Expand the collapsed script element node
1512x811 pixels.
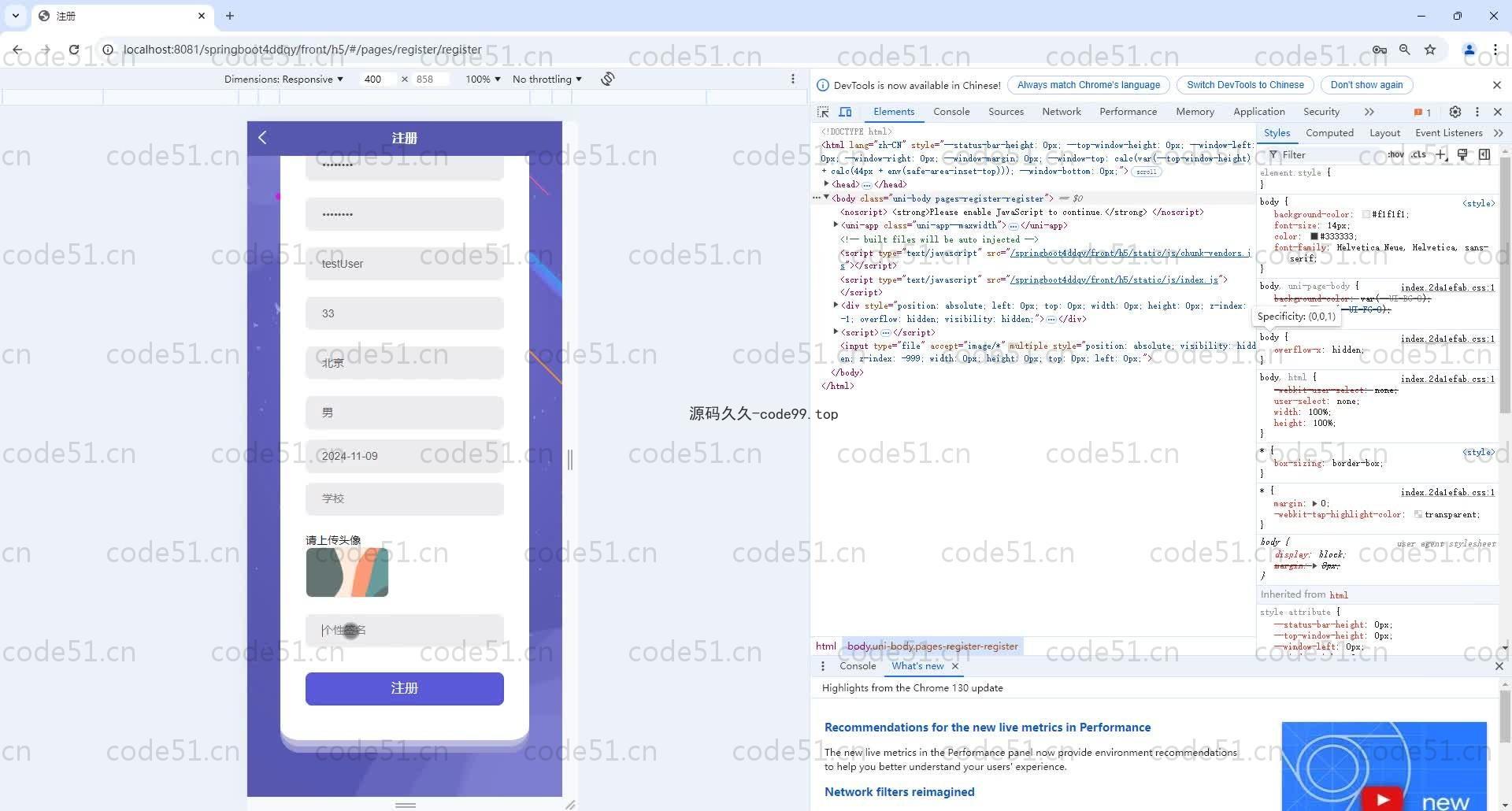coord(836,332)
